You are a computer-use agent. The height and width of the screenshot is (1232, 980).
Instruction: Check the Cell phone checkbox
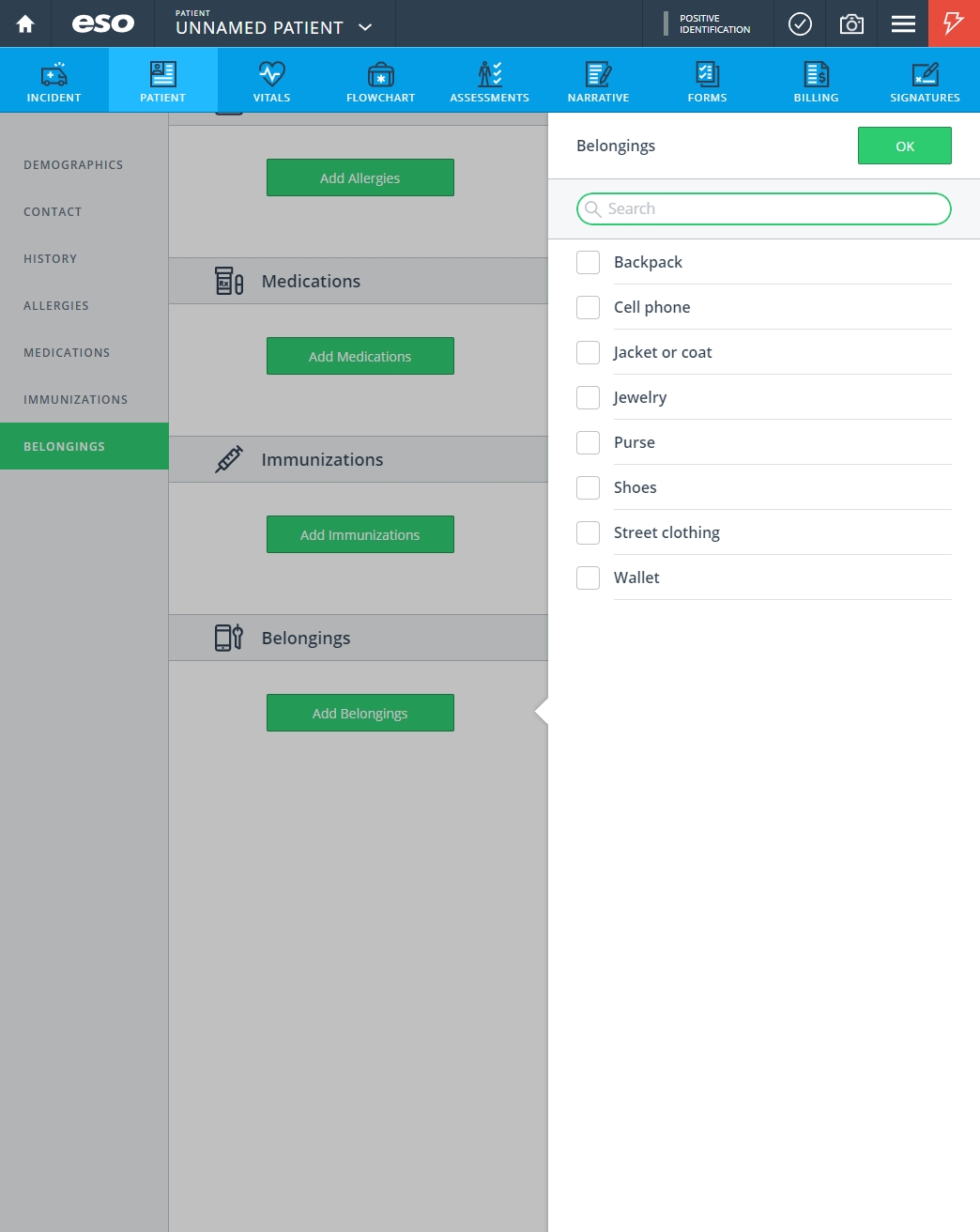589,307
